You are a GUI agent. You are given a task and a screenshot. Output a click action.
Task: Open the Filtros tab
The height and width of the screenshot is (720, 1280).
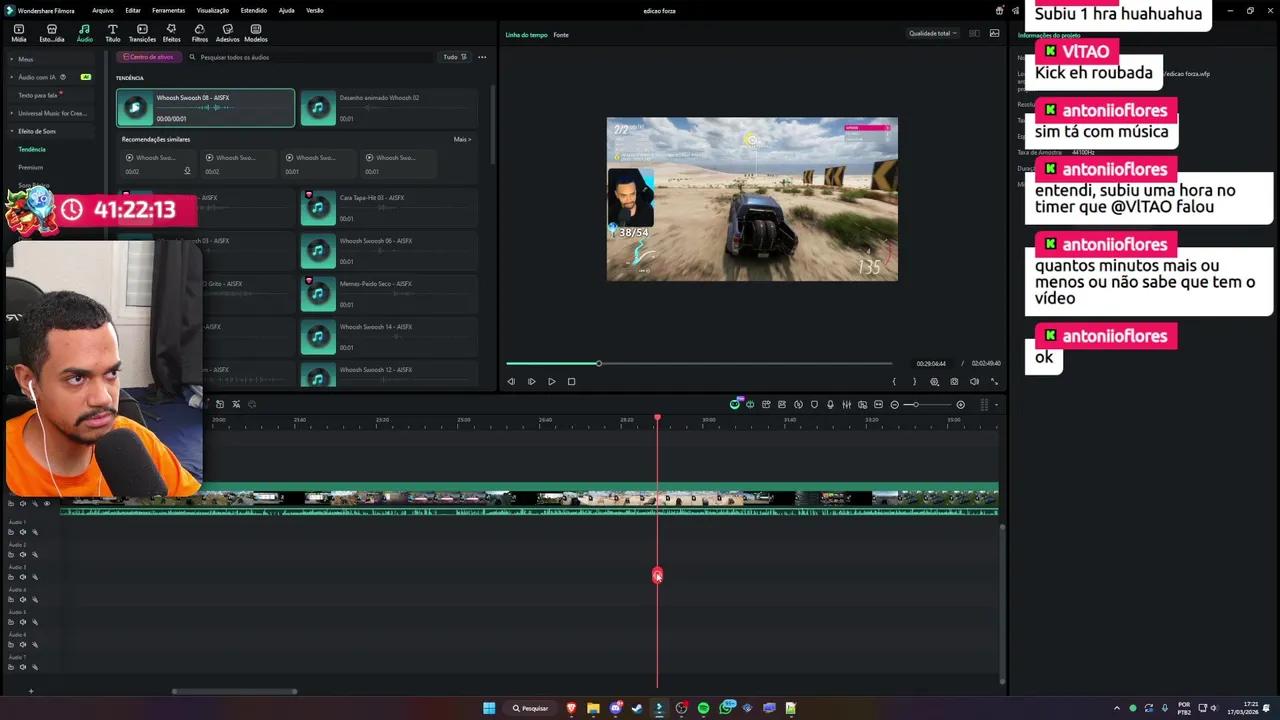pos(199,33)
